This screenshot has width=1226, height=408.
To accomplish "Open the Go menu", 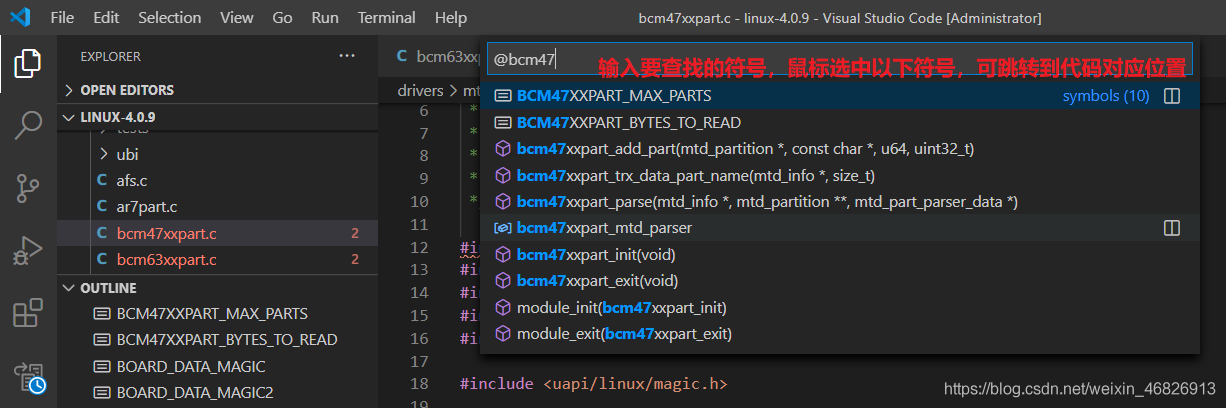I will click(x=282, y=18).
